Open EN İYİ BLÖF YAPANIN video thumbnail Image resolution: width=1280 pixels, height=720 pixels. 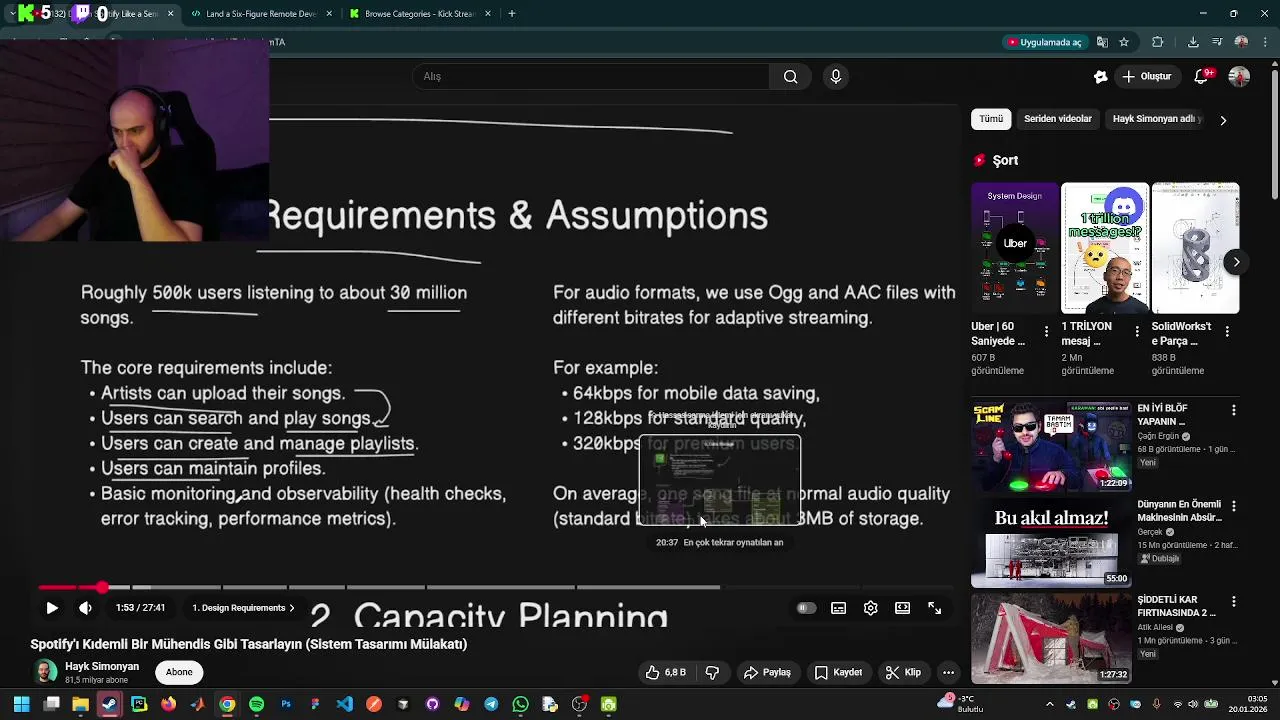(1051, 446)
